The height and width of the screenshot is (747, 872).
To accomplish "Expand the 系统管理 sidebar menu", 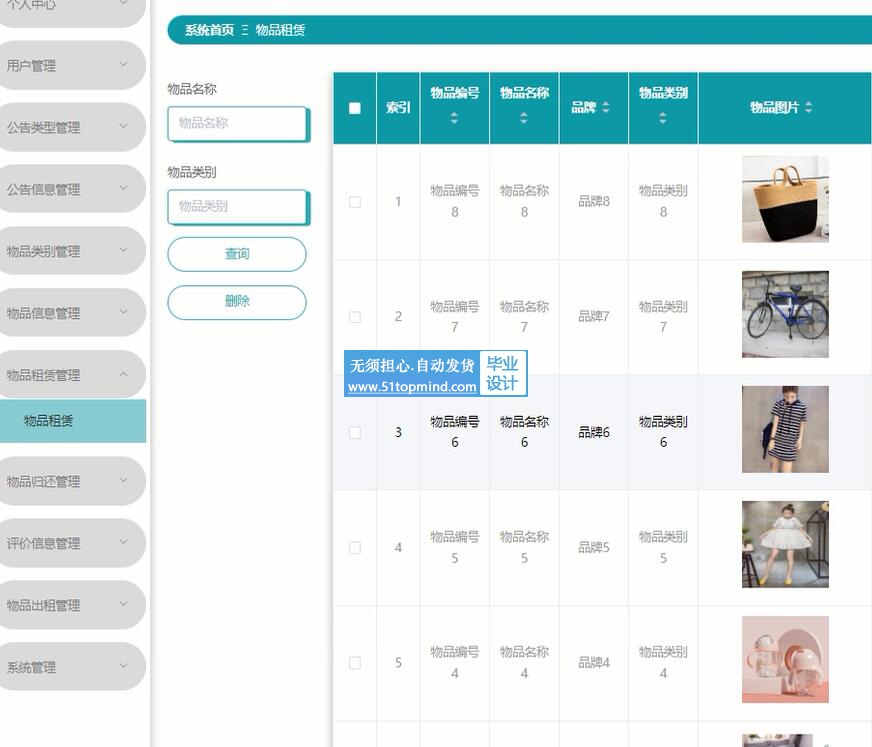I will point(71,667).
